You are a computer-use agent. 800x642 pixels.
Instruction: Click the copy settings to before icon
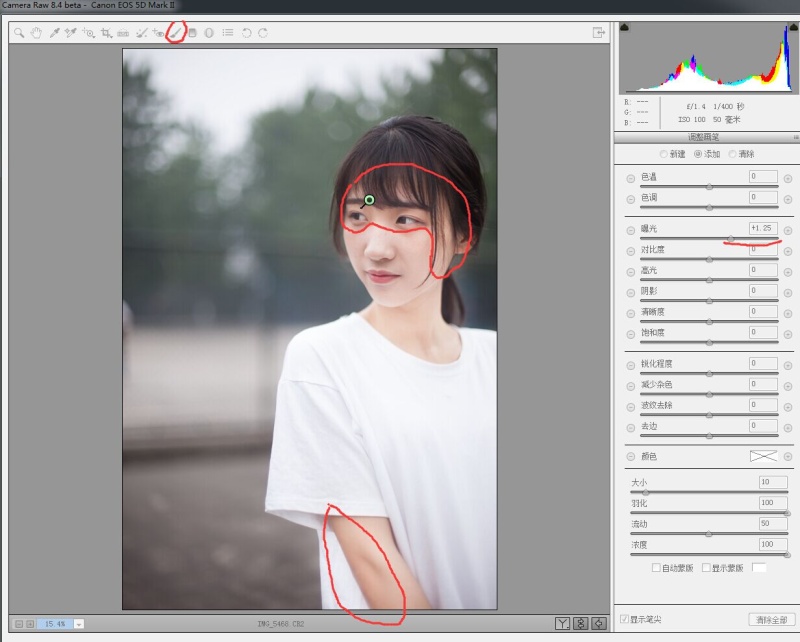click(599, 623)
